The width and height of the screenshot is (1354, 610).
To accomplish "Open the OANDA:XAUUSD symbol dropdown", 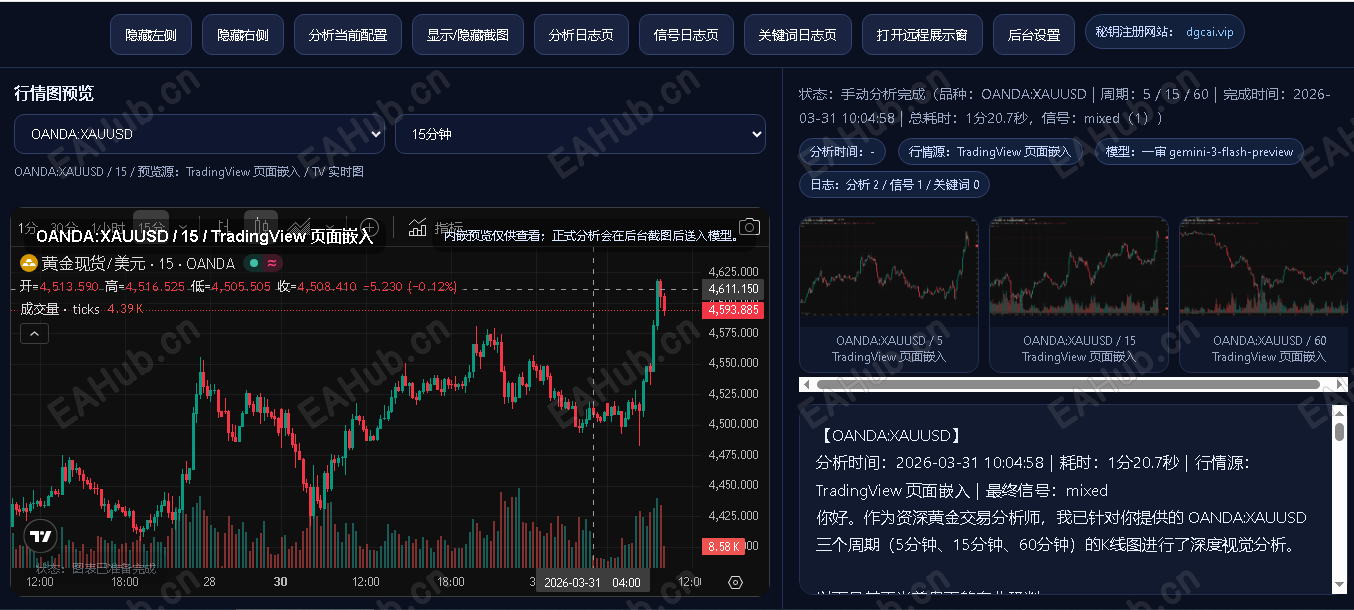I will coord(200,134).
